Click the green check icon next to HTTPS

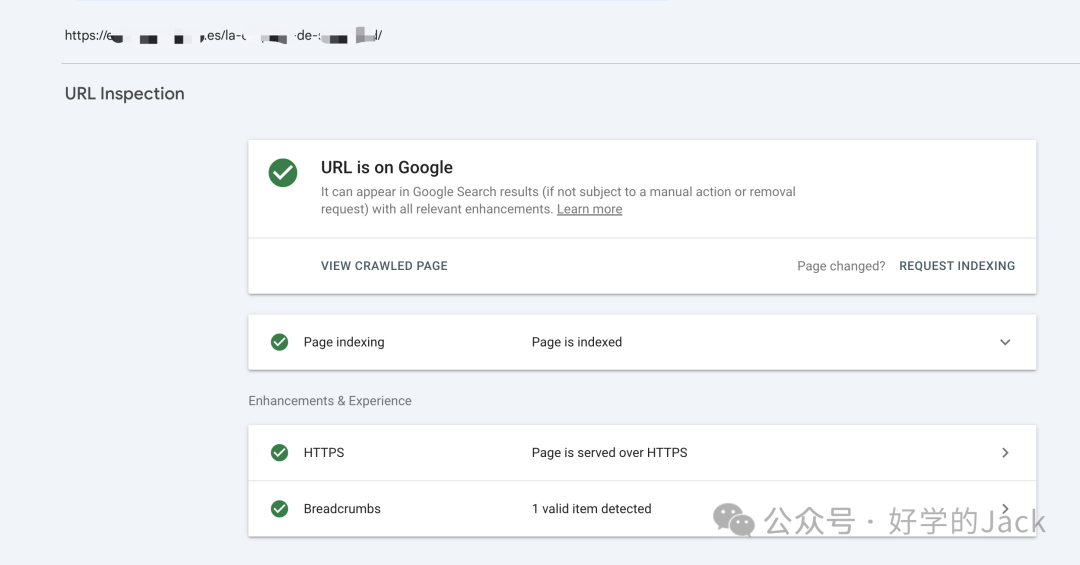click(x=279, y=453)
